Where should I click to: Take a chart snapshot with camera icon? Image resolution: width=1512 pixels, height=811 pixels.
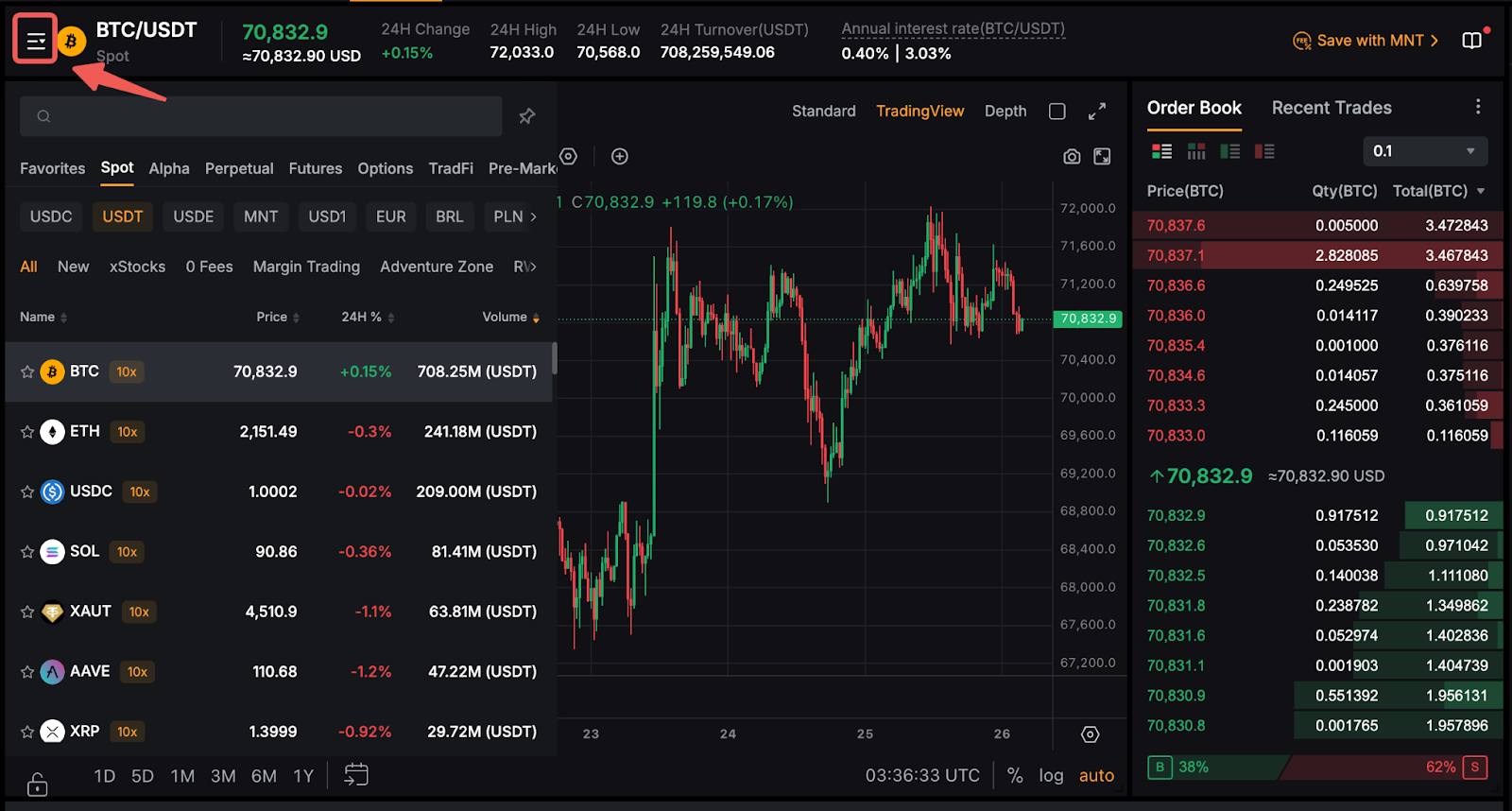tap(1072, 157)
